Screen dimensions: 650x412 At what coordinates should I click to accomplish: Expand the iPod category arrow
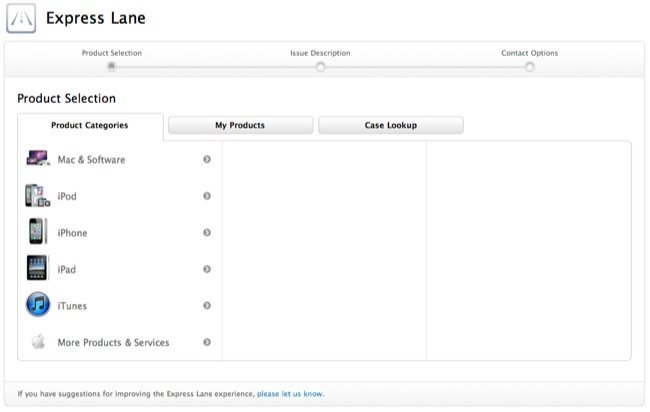(207, 196)
